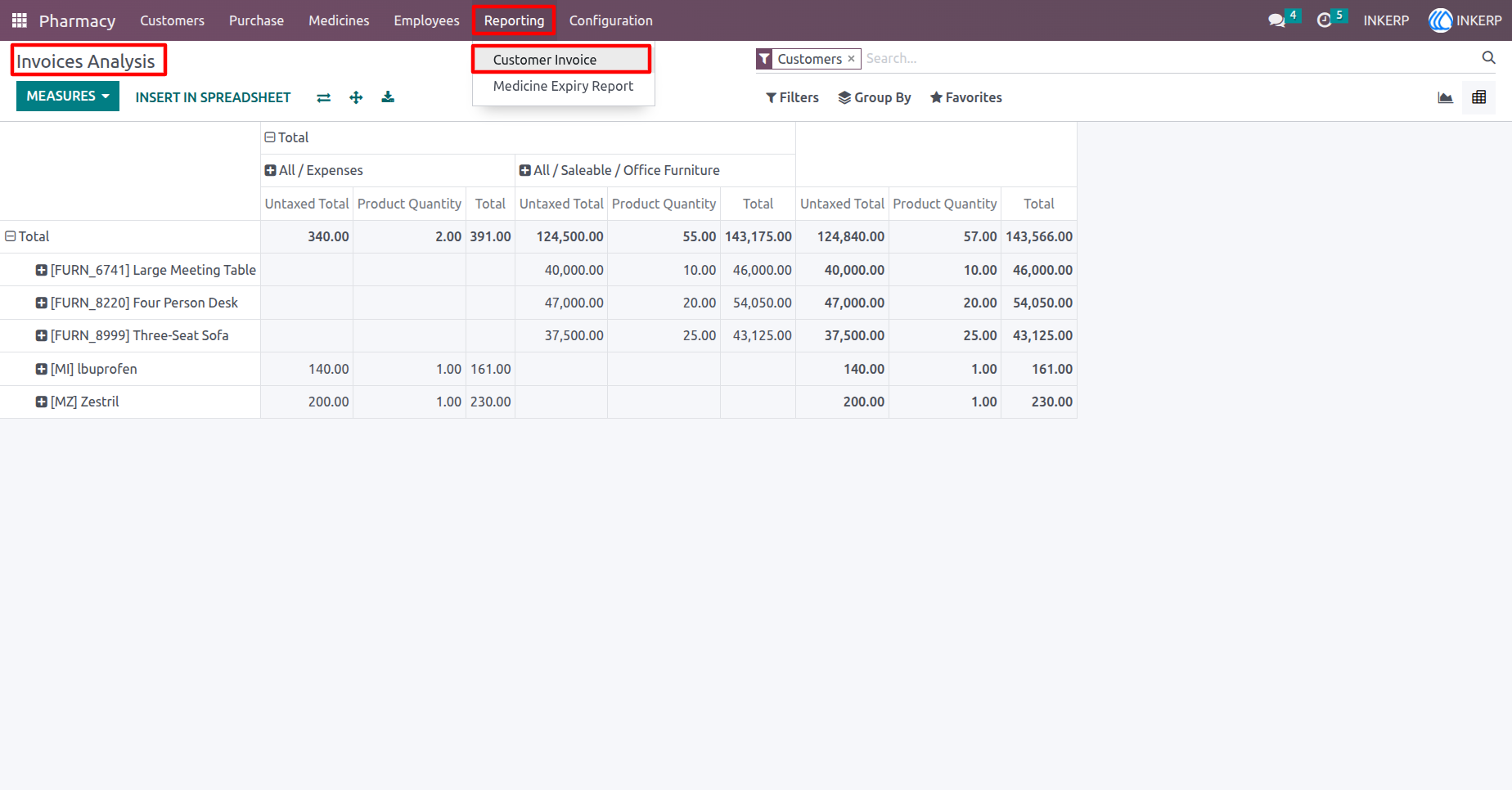Flip the pivot axis icon
The height and width of the screenshot is (790, 1512).
click(324, 97)
